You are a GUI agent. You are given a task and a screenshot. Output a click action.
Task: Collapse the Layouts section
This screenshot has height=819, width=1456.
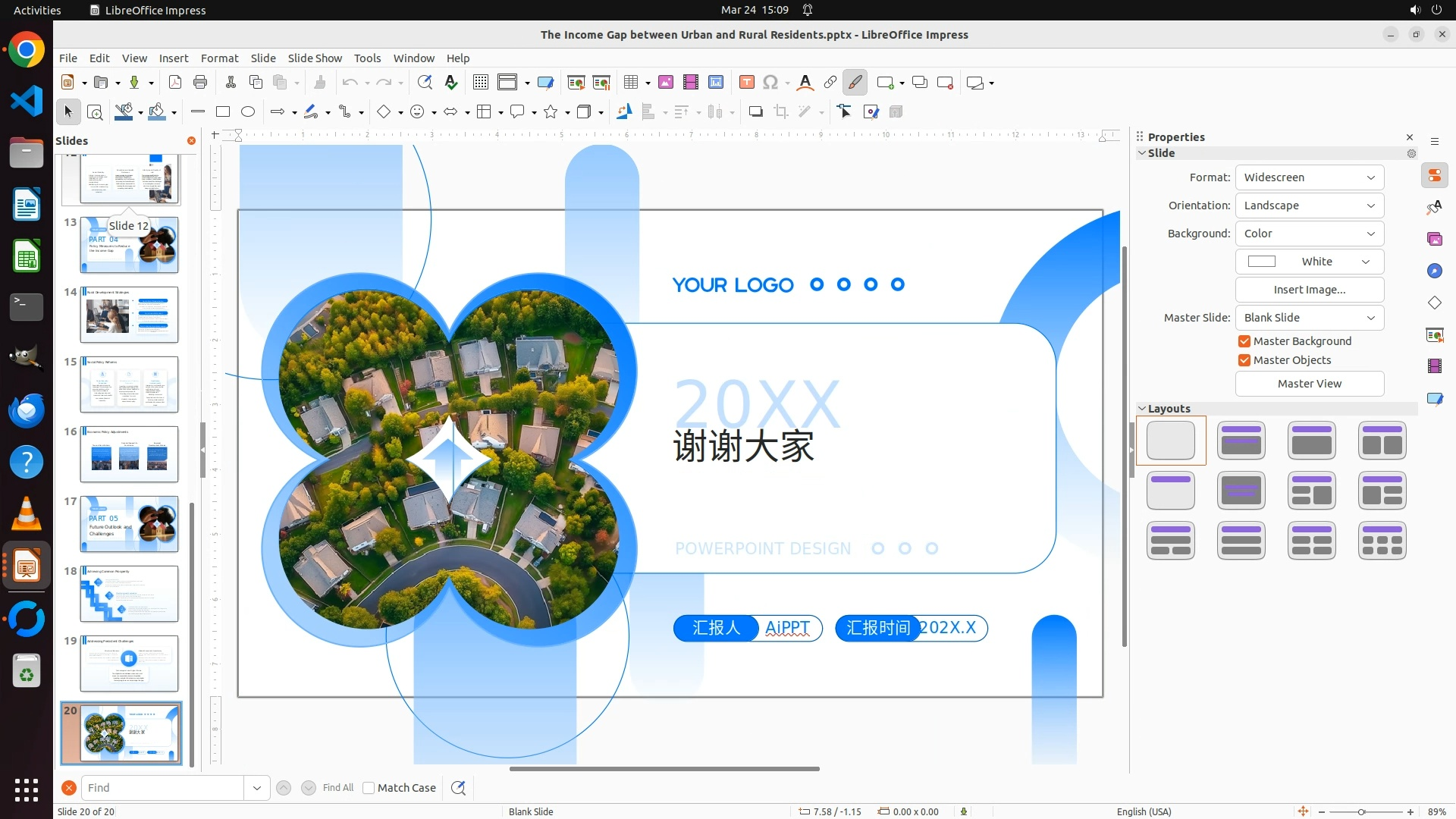pyautogui.click(x=1142, y=409)
